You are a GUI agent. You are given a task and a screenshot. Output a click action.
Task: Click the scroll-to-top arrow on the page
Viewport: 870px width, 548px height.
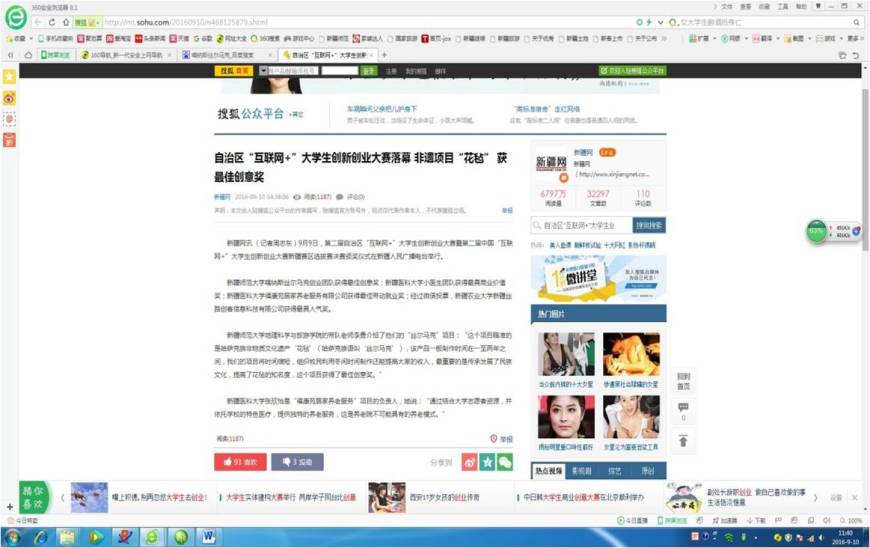click(683, 442)
